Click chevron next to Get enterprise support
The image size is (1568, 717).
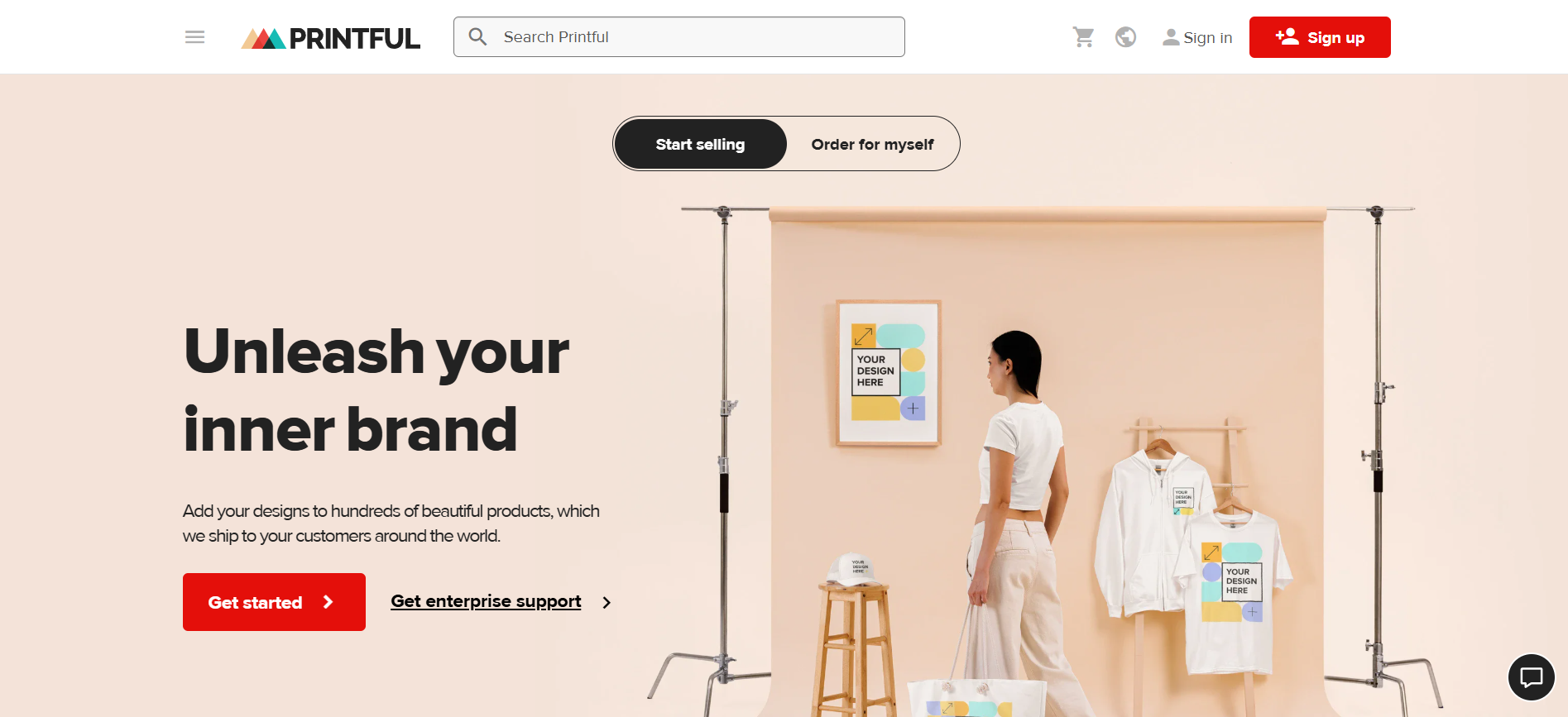click(x=607, y=603)
